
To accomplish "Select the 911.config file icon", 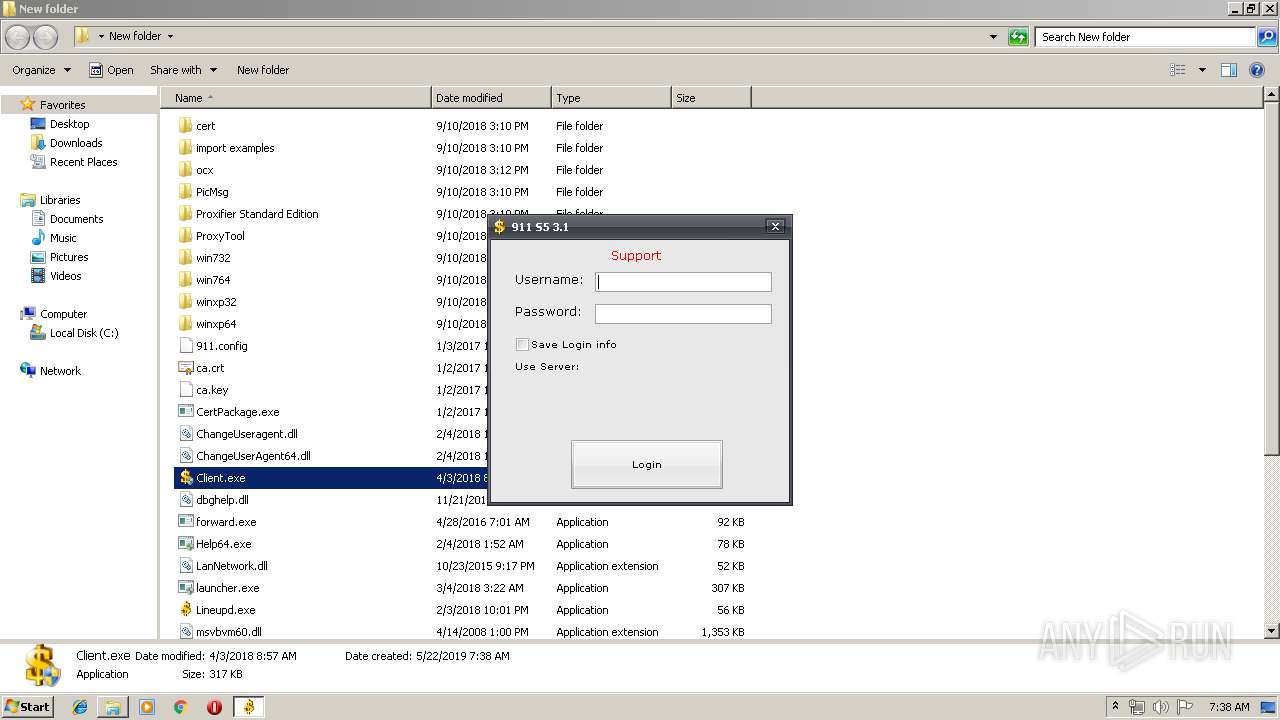I will [x=185, y=346].
